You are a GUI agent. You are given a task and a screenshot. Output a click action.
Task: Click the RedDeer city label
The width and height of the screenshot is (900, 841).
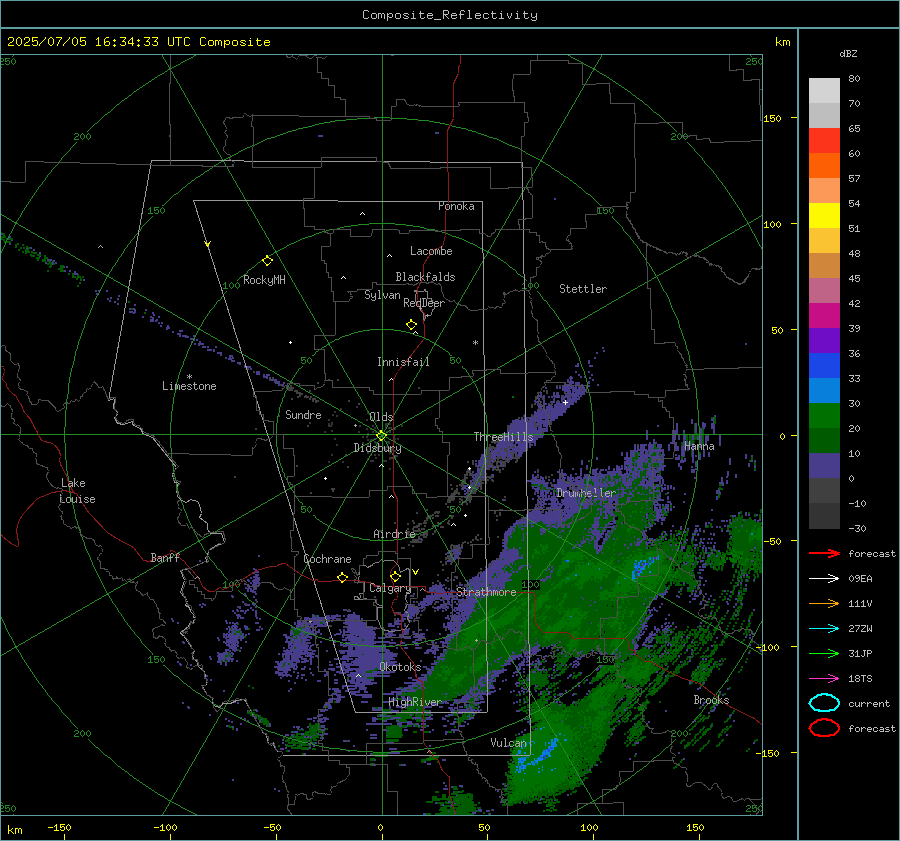(424, 303)
